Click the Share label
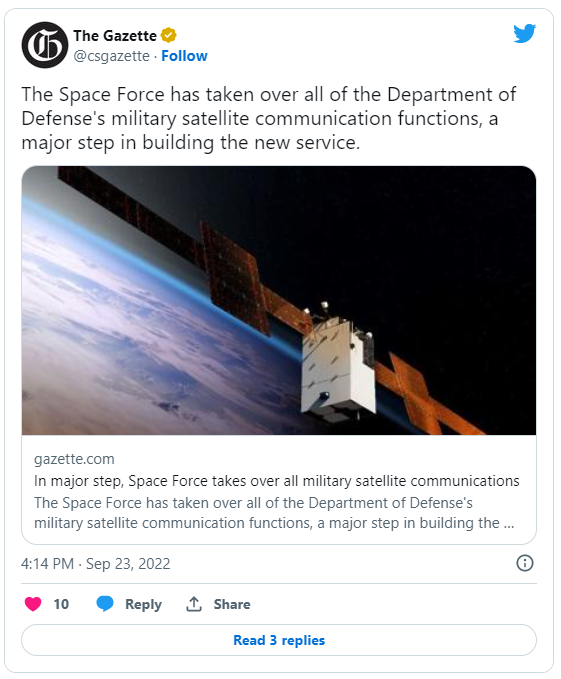This screenshot has height=679, width=561. tap(232, 604)
